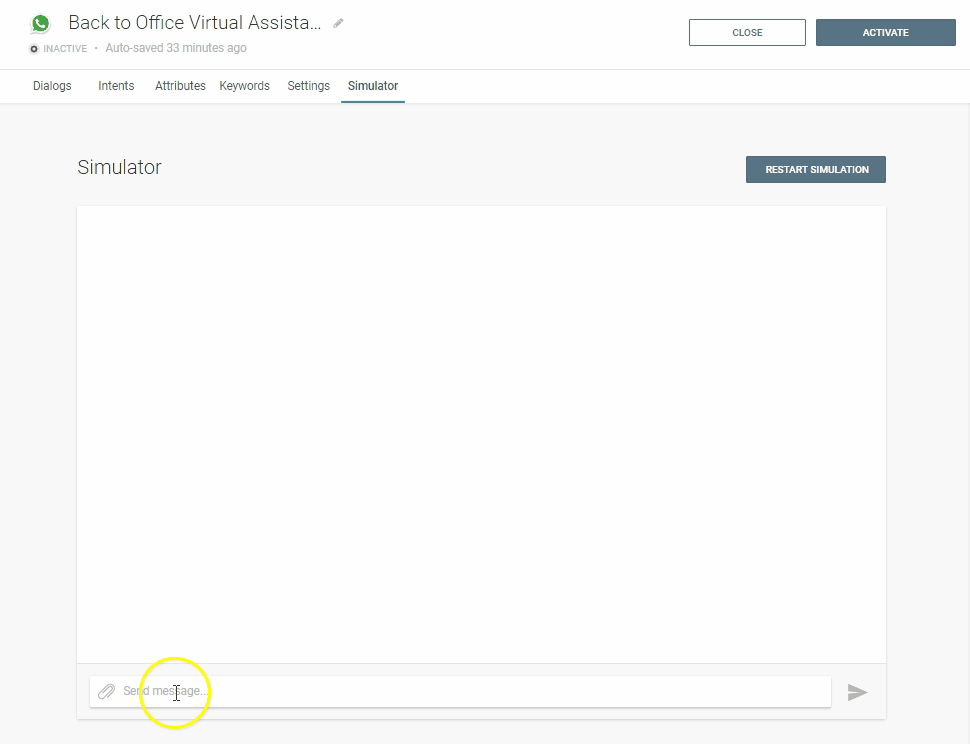
Task: Focus the Send message input field
Action: coord(470,691)
